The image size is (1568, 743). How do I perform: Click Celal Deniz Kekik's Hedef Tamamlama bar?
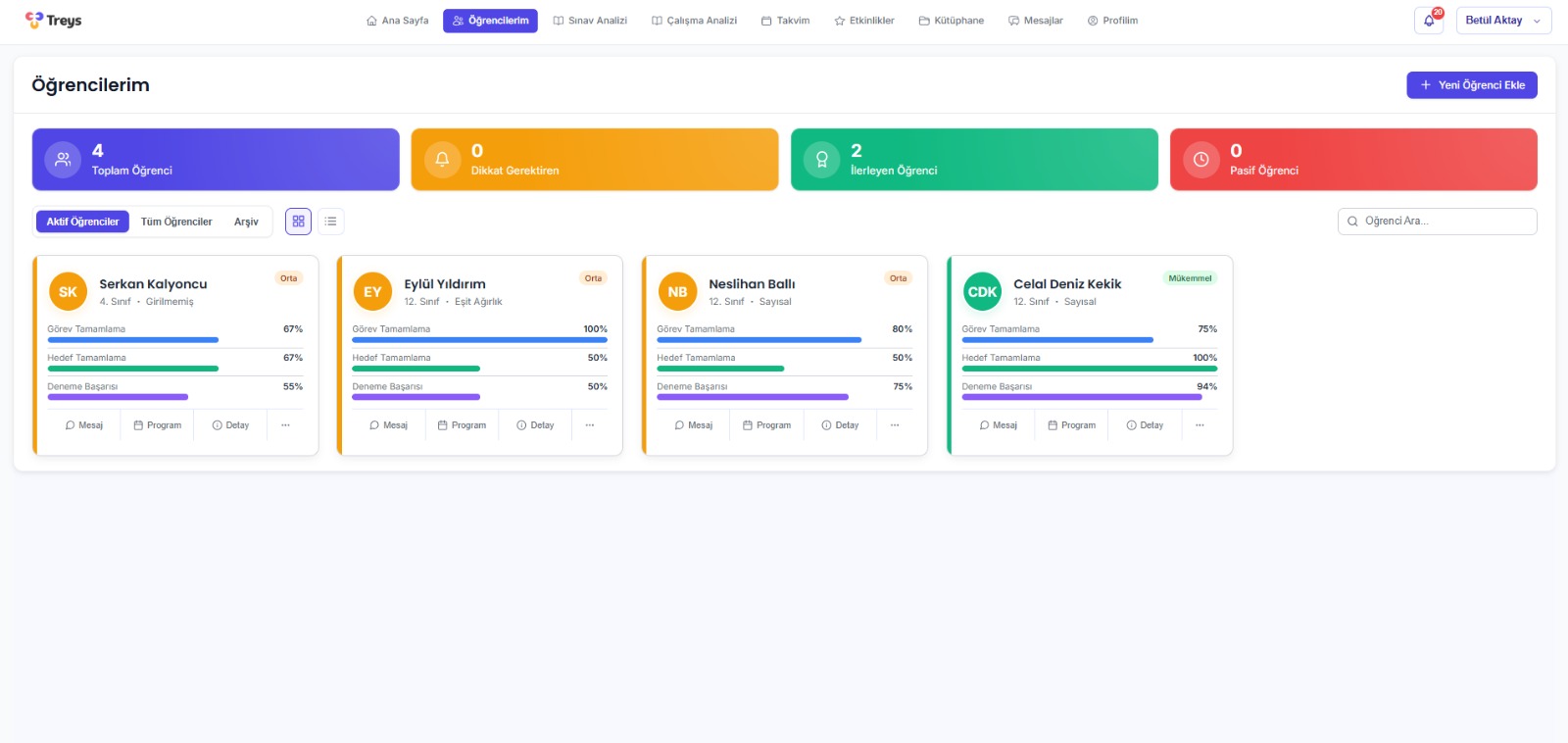pos(1089,369)
